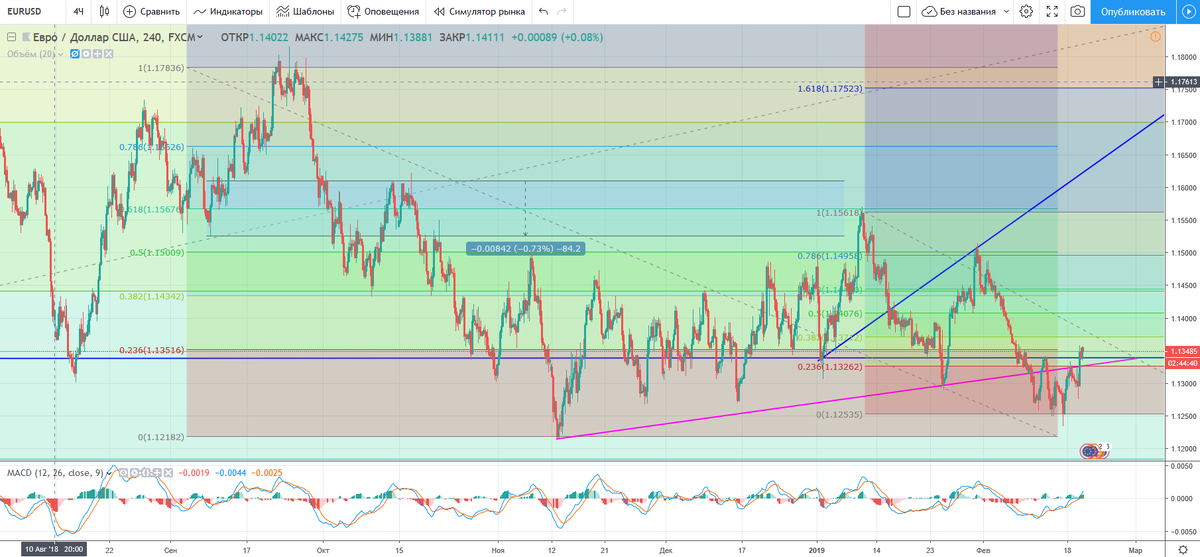Viewport: 1200px width, 557px height.
Task: Click the Fibonacci label 1(1.17836)
Action: click(162, 68)
